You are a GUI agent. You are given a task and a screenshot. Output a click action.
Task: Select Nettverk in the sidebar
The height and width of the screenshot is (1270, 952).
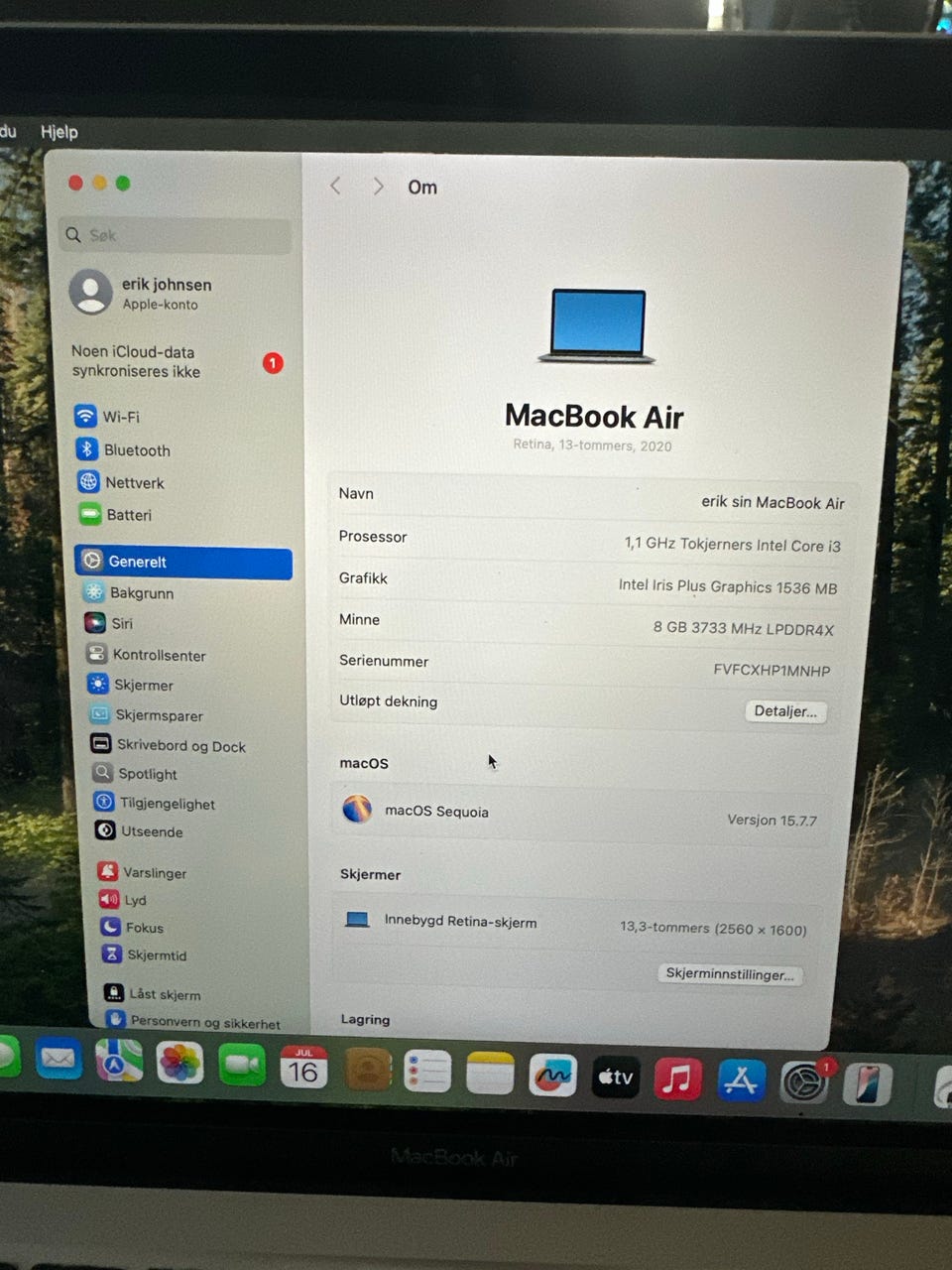coord(121,482)
